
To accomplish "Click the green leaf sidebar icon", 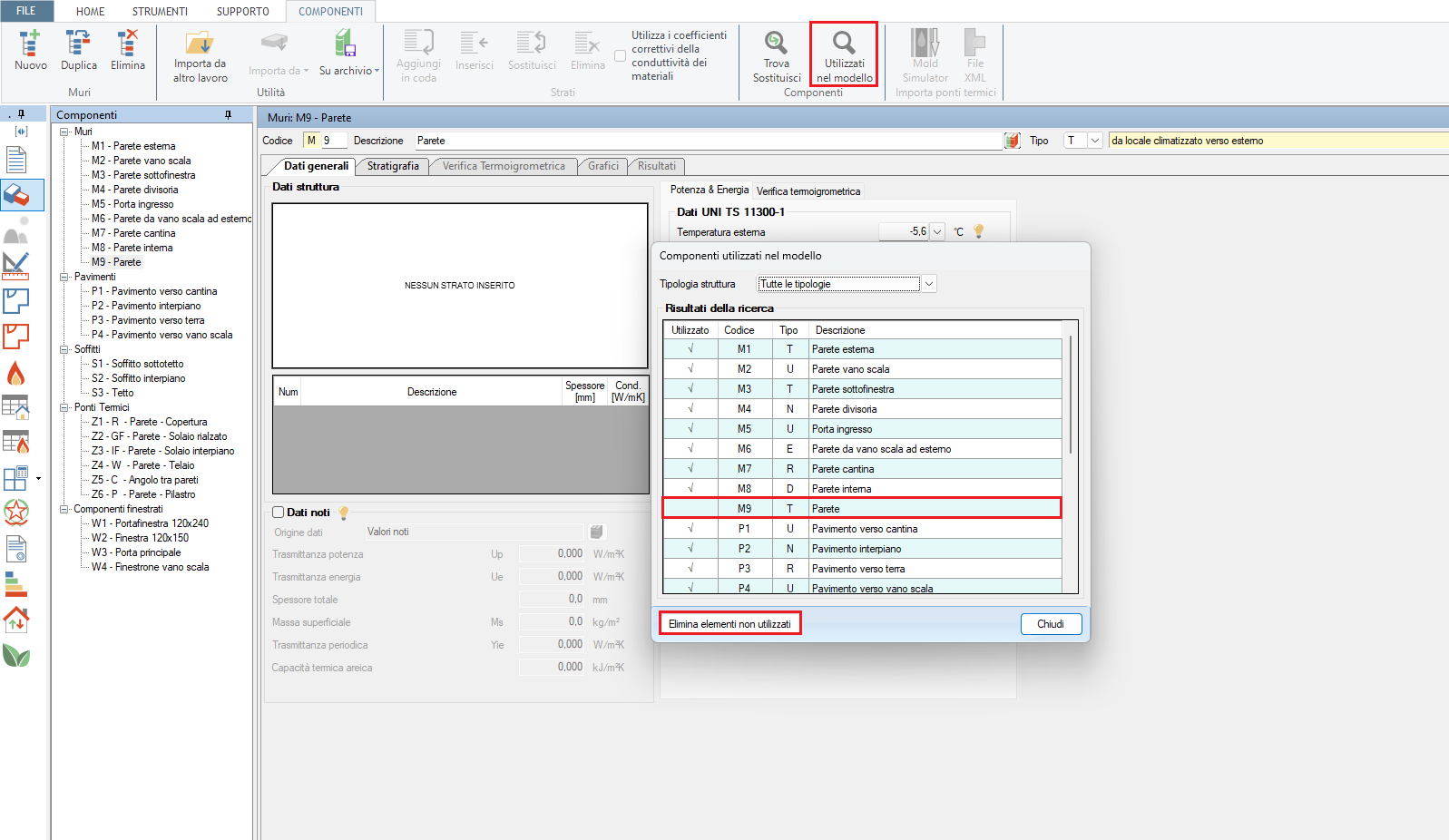I will pos(16,655).
